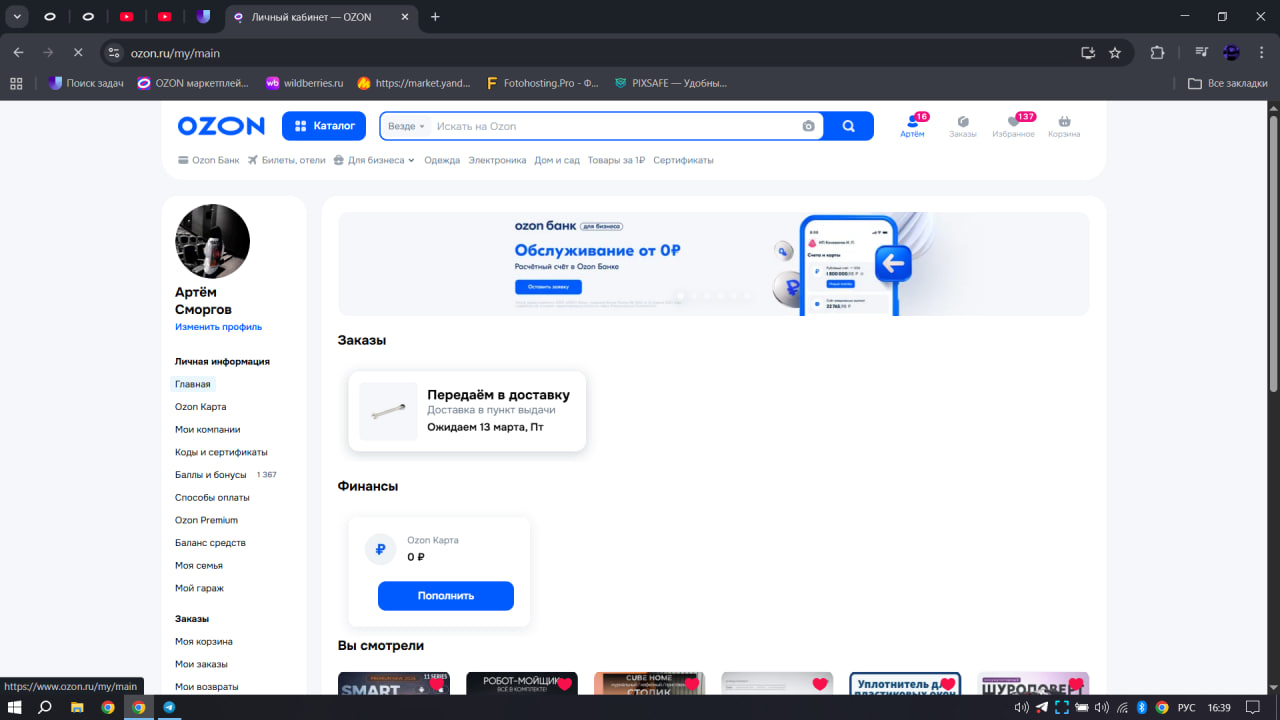Open the site information icon
1280x720 pixels.
113,53
